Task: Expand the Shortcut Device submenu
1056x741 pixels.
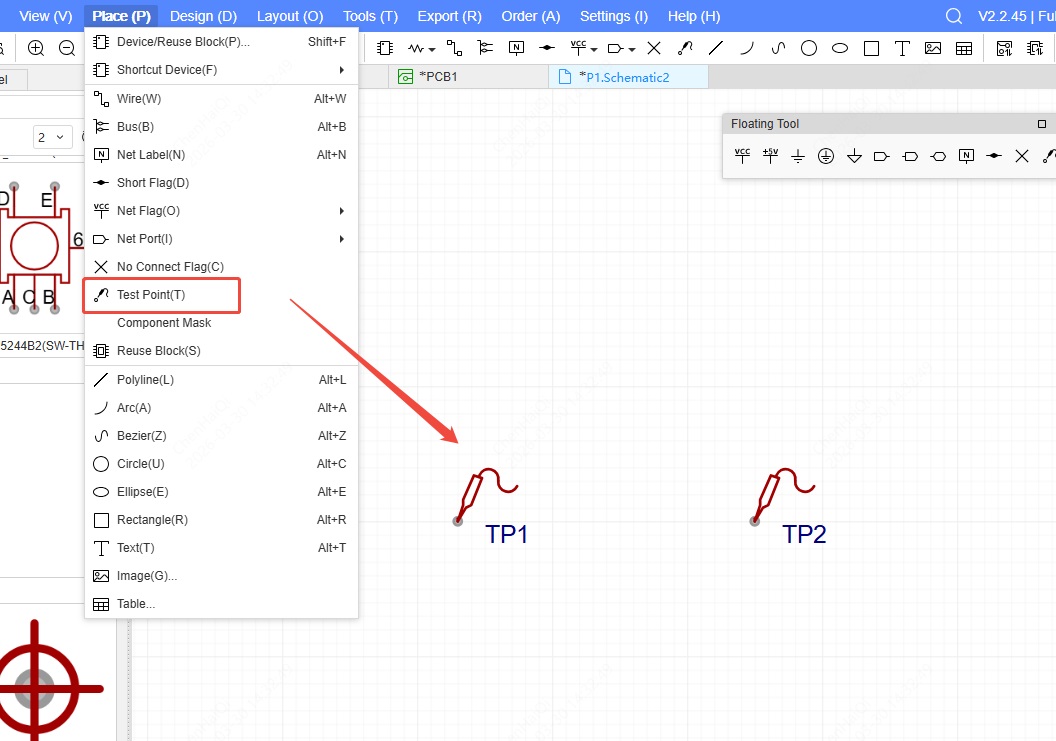Action: click(x=220, y=70)
